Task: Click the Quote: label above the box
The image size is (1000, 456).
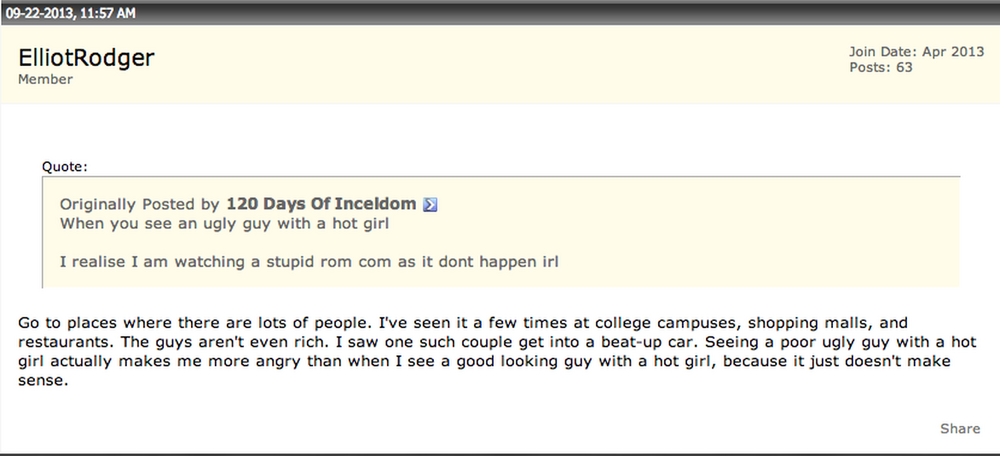Action: click(x=64, y=167)
